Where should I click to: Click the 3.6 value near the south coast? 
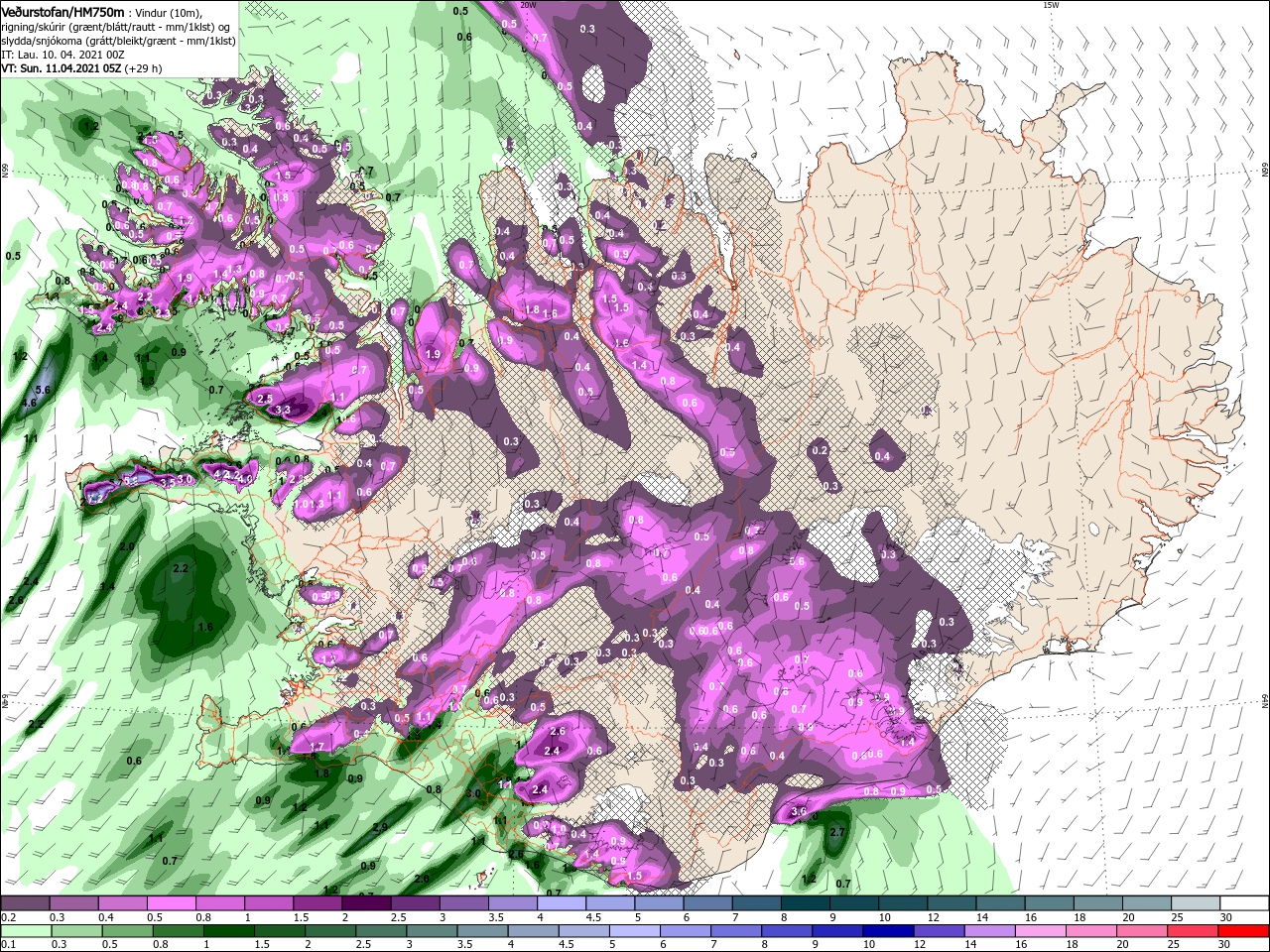click(799, 812)
